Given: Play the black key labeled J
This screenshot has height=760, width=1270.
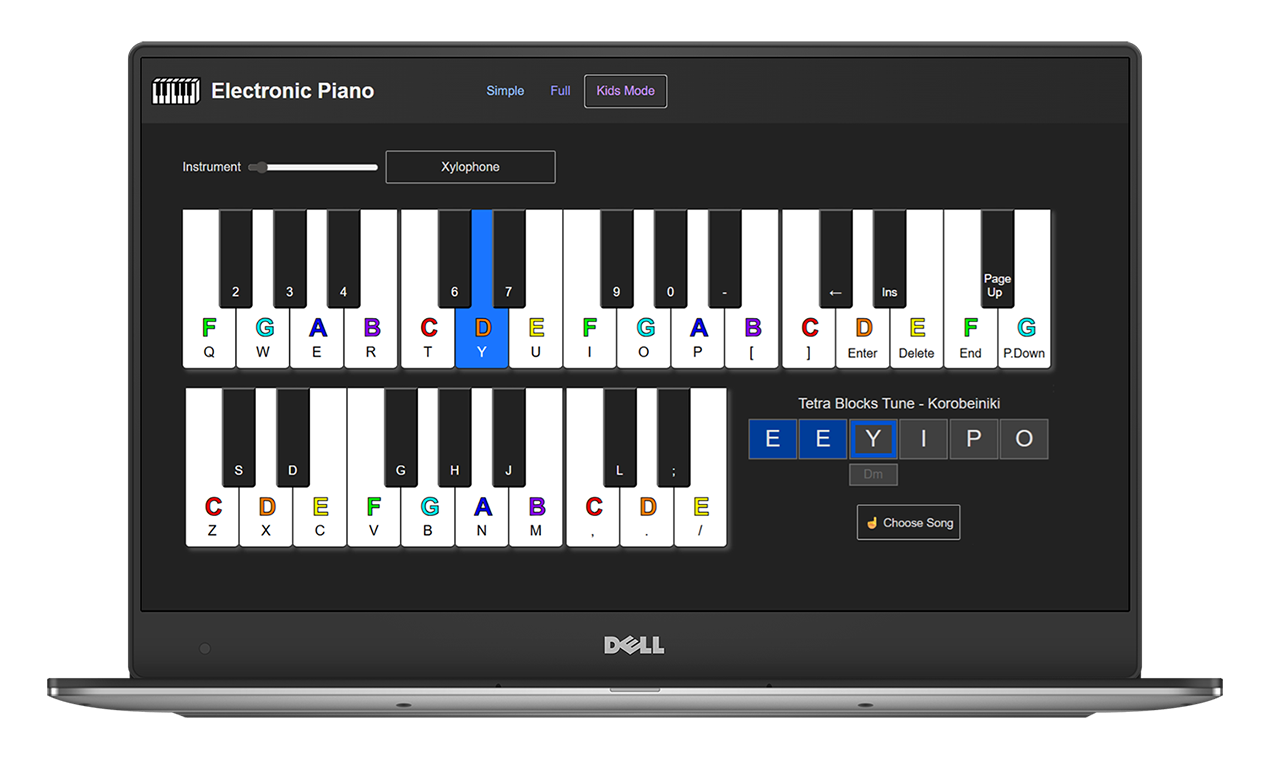Looking at the screenshot, I should [x=509, y=437].
